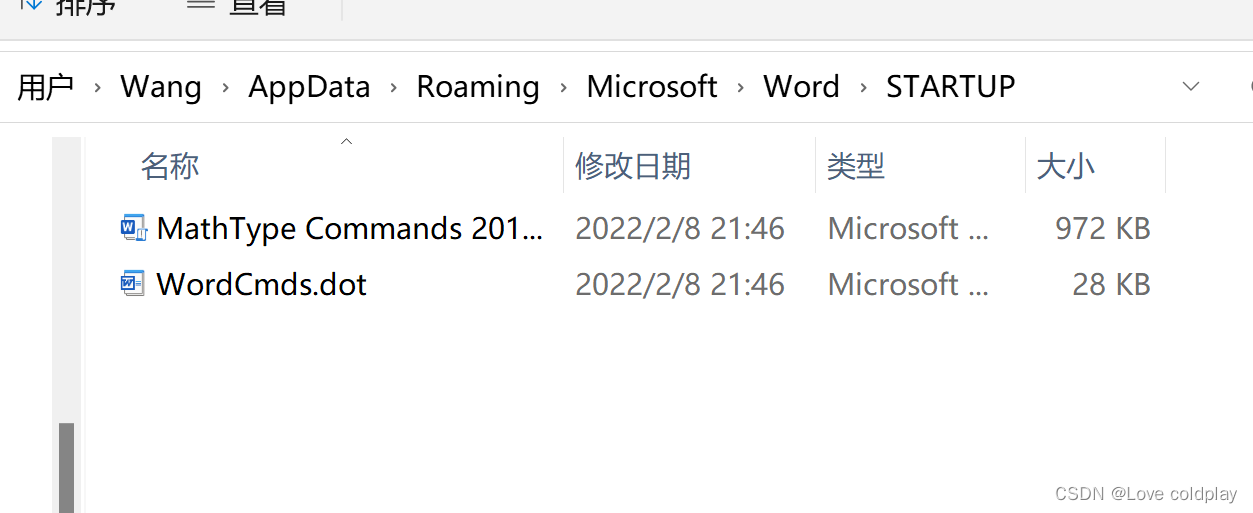
Task: Navigate to the AppData breadcrumb folder
Action: 309,87
